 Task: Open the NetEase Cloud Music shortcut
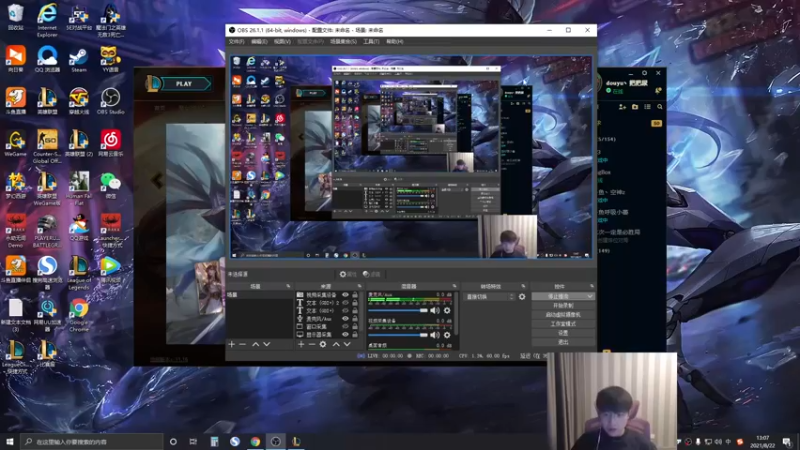(x=110, y=143)
